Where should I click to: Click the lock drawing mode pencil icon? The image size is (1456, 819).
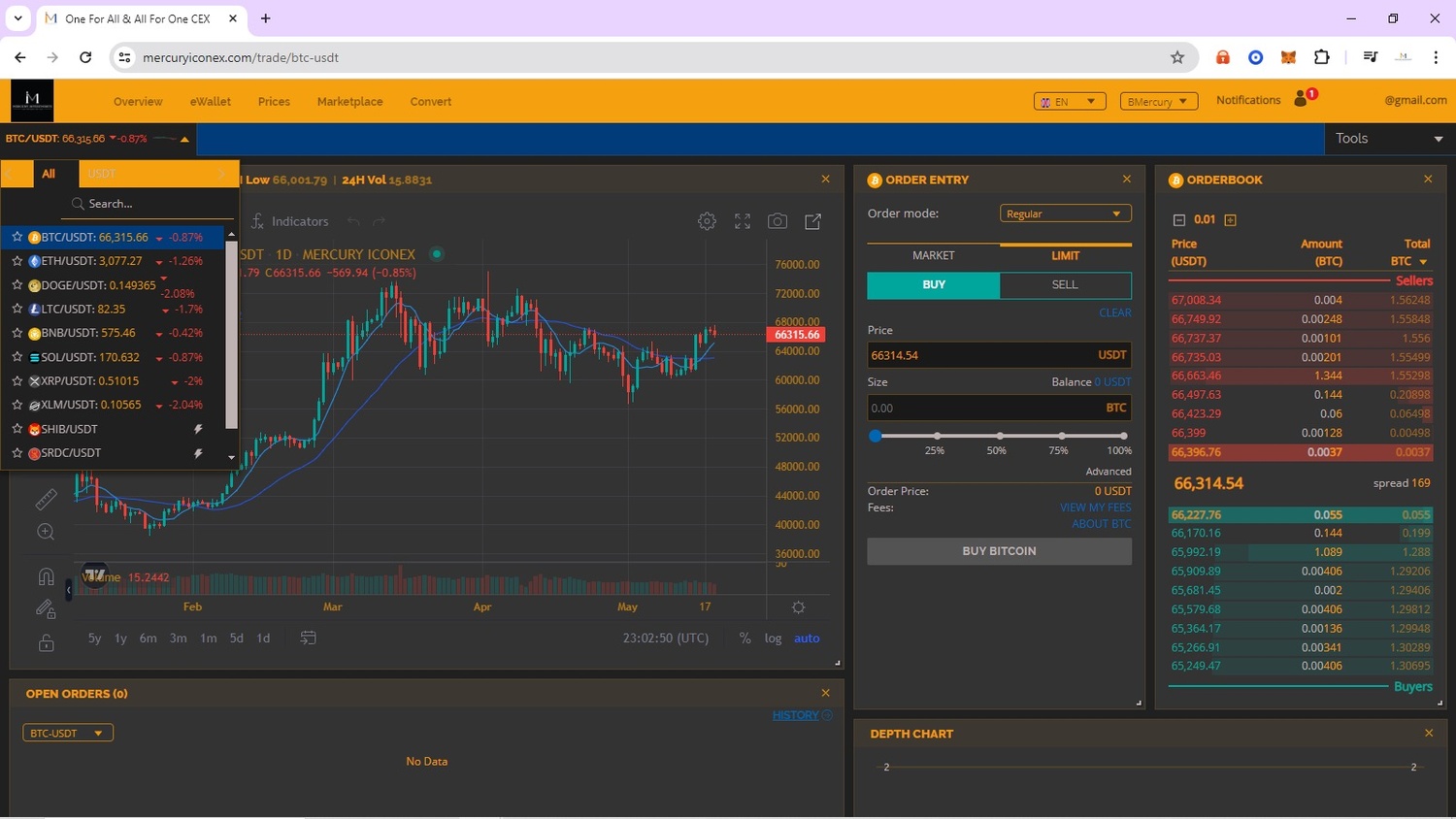(x=46, y=609)
